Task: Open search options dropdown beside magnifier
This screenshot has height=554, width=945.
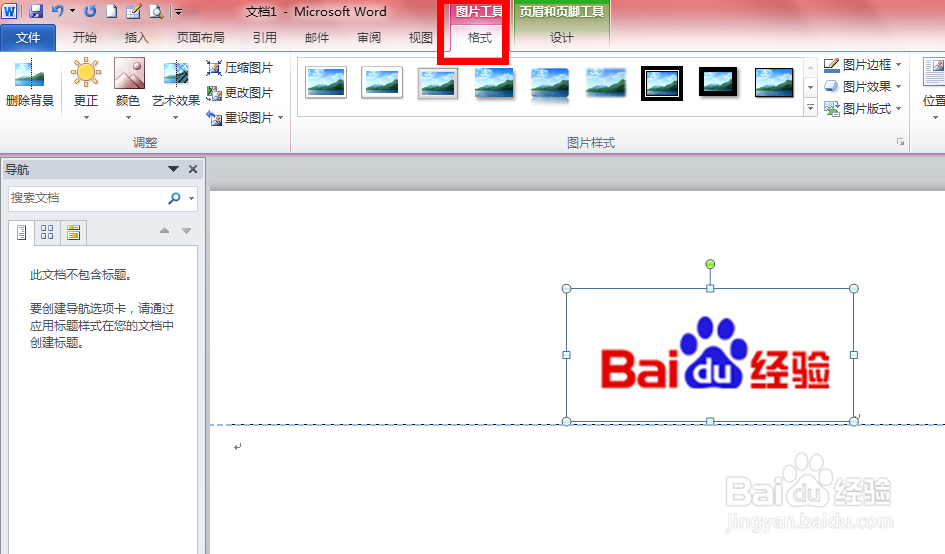Action: click(x=192, y=198)
